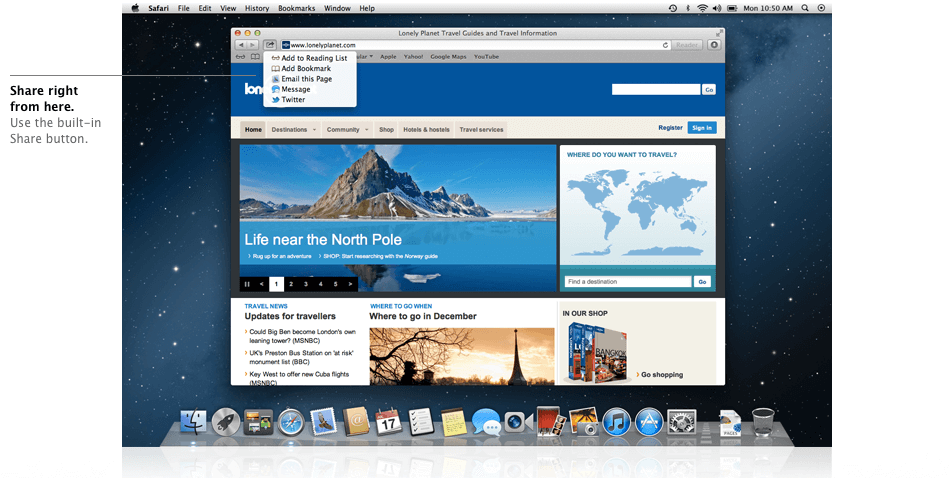Open Mission Control in the Dock
The width and height of the screenshot is (950, 478).
click(x=258, y=422)
